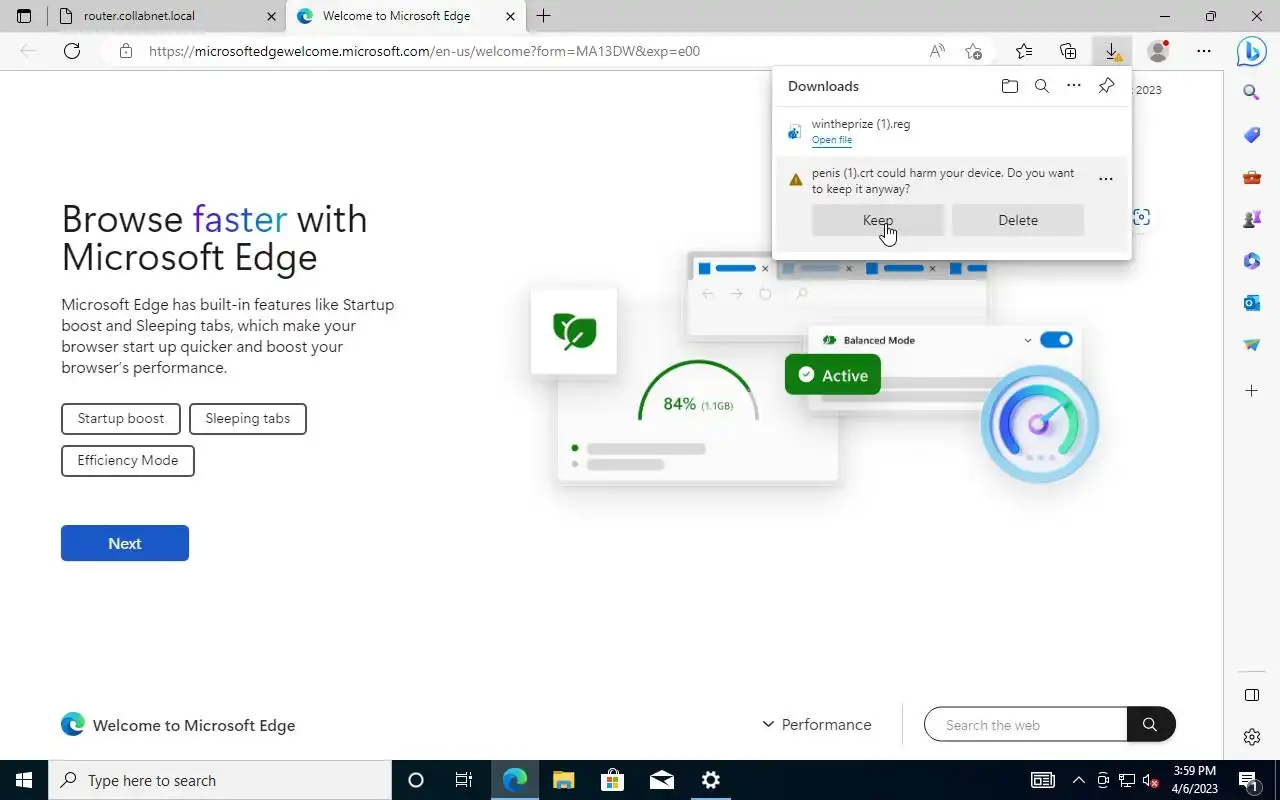Open sidebar settings gear
The image size is (1280, 800).
[1251, 737]
